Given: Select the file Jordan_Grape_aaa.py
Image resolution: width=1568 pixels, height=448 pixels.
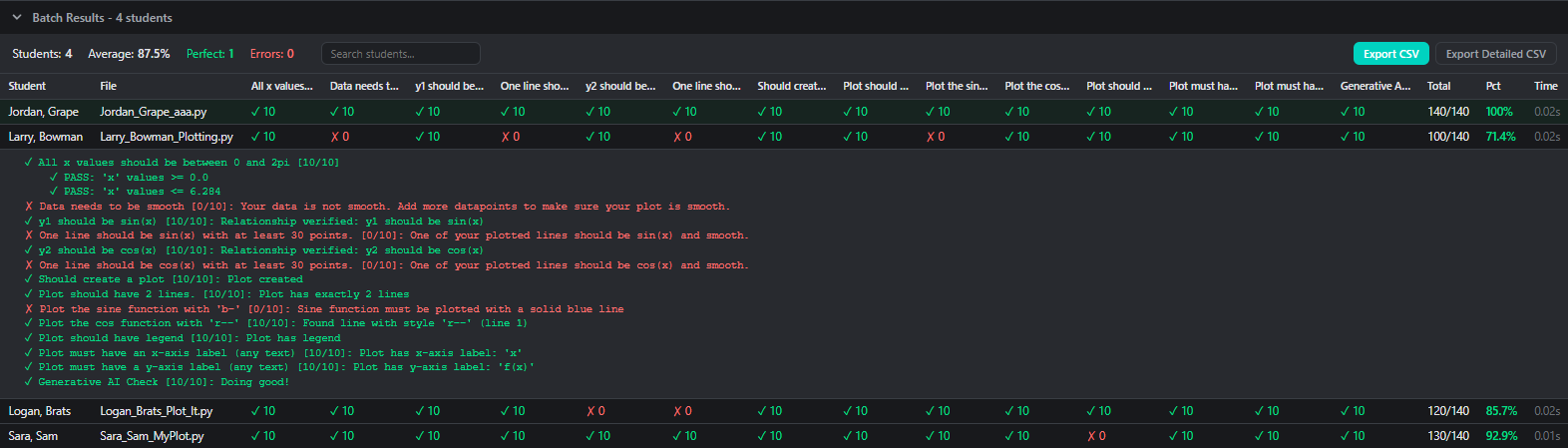Looking at the screenshot, I should [x=154, y=112].
